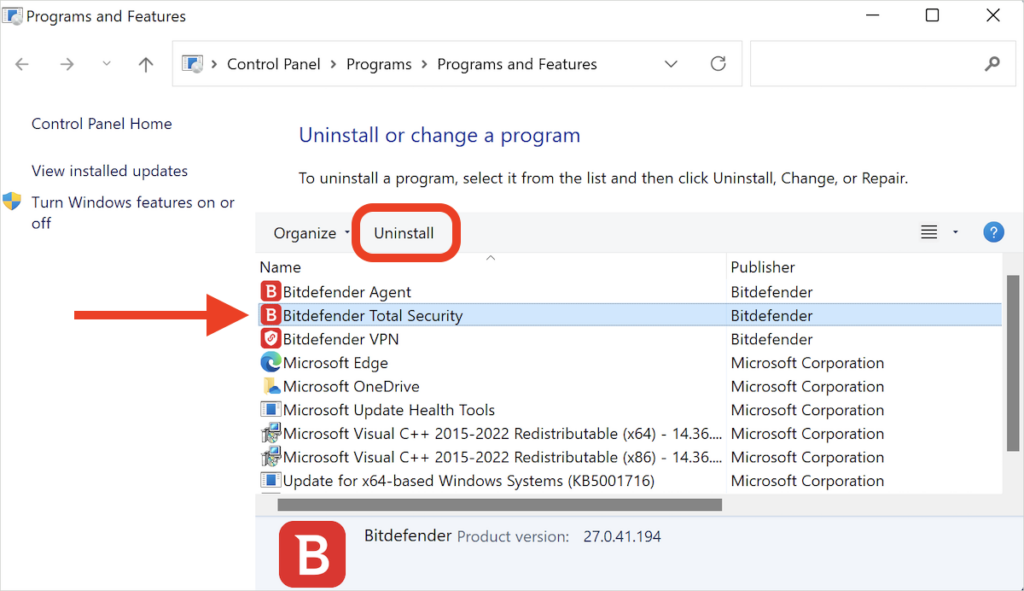Expand the address bar dropdown chevron
Image resolution: width=1024 pixels, height=591 pixels.
tap(671, 63)
